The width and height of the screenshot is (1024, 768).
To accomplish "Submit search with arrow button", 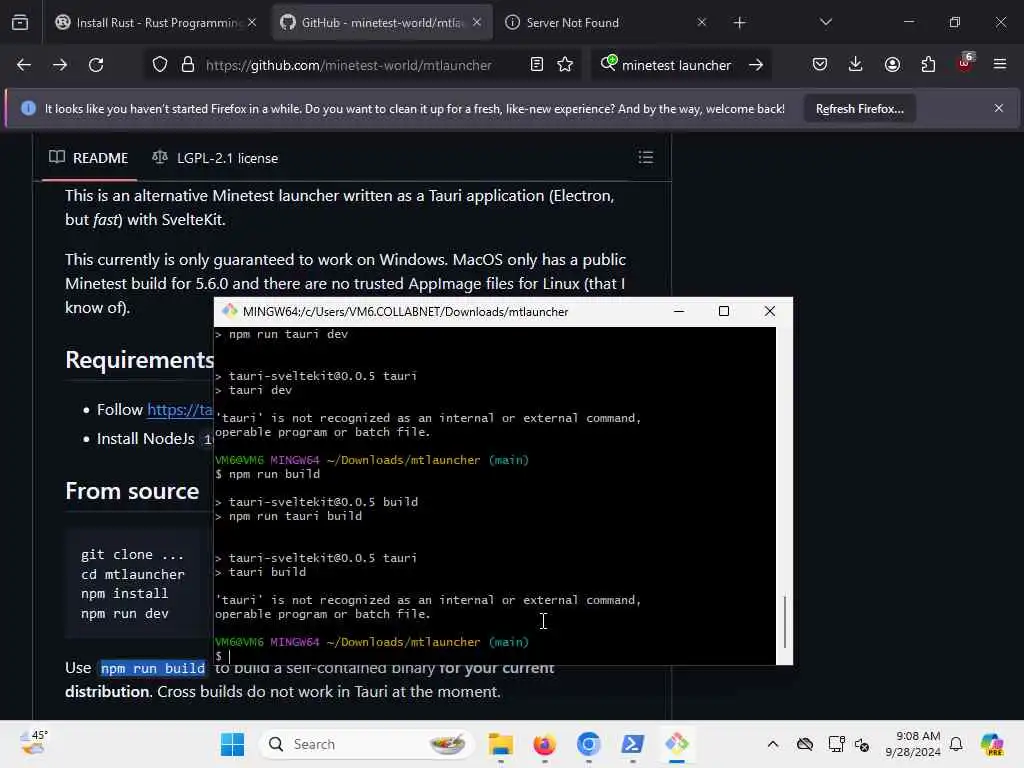I will point(756,65).
